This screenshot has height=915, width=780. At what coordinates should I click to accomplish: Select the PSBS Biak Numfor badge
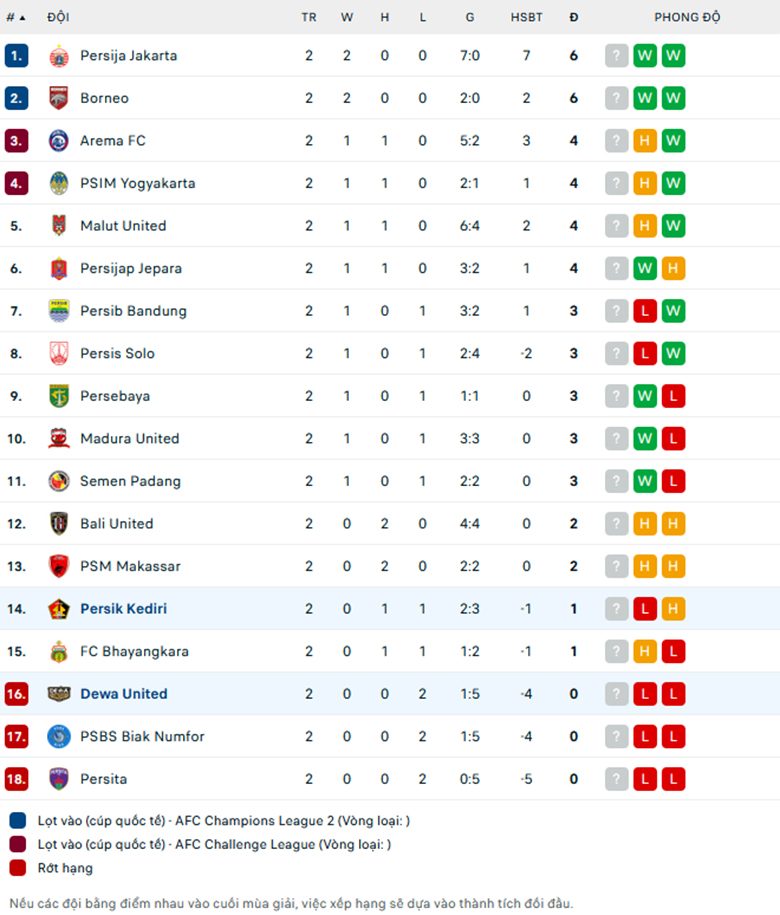[58, 736]
